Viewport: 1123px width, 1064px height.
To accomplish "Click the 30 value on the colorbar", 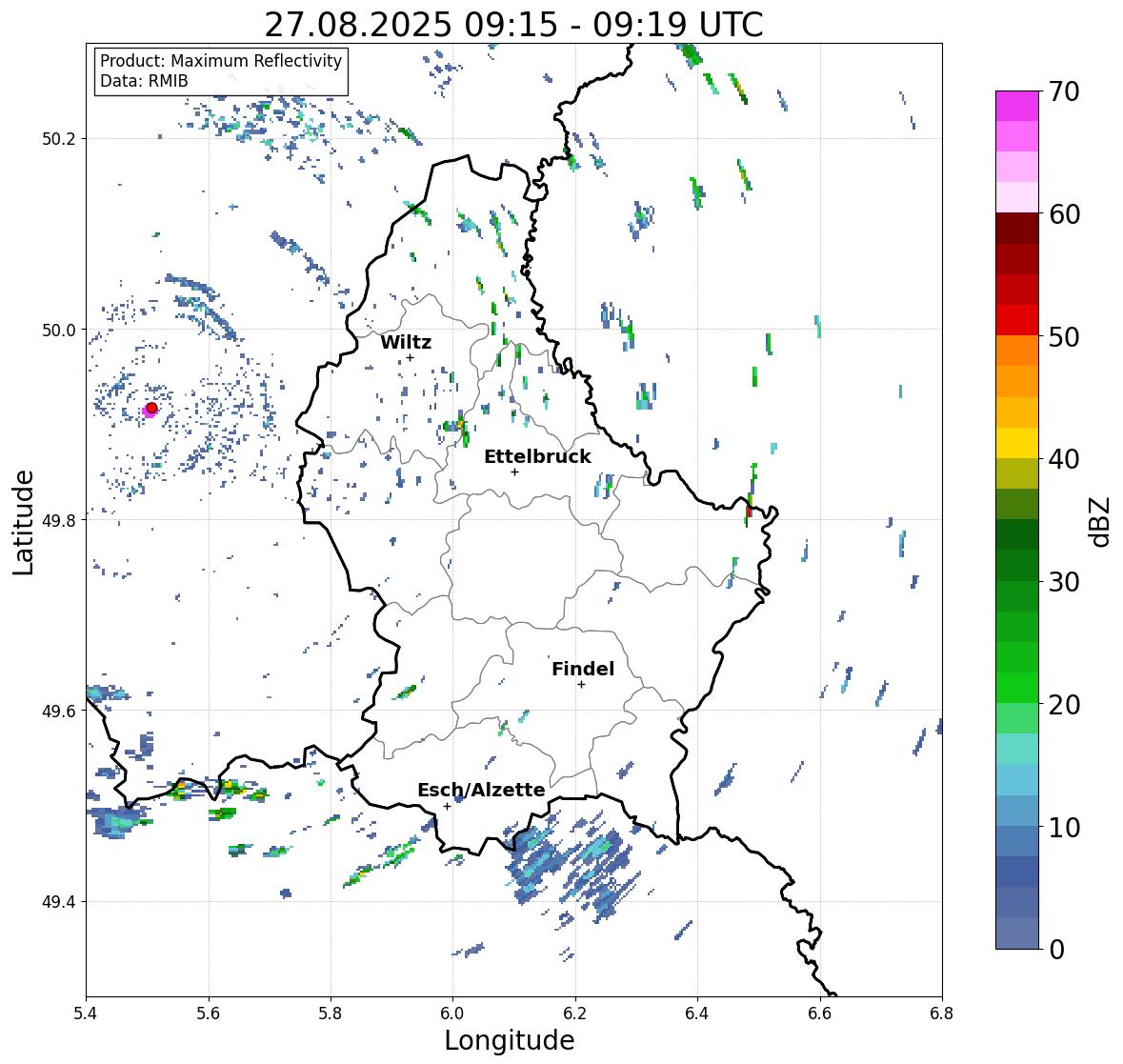I will 1064,581.
